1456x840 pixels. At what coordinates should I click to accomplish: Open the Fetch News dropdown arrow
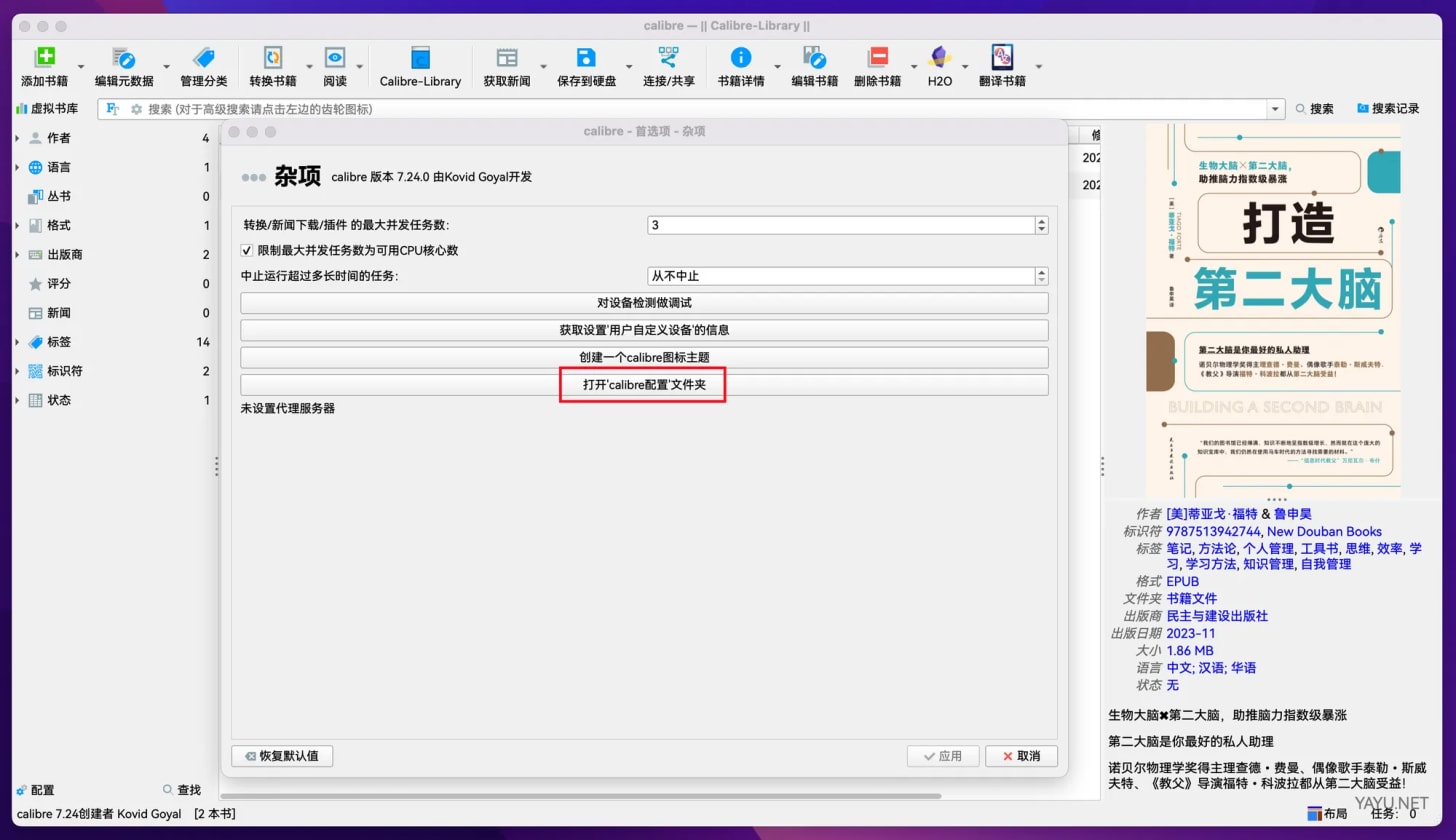click(x=544, y=67)
